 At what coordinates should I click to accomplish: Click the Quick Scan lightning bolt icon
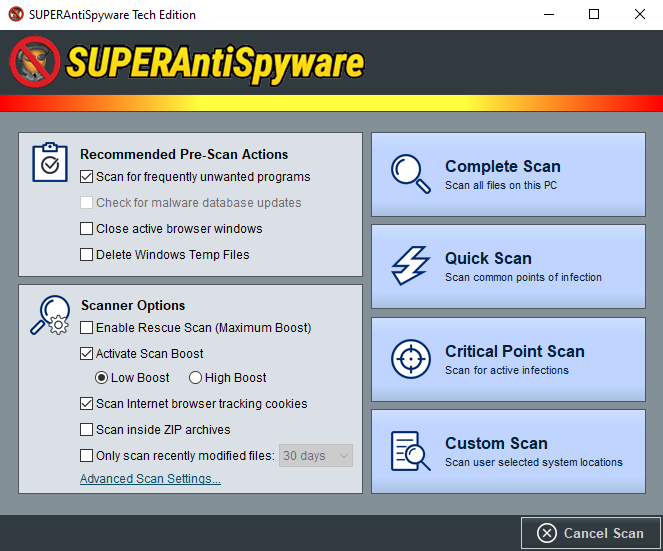(410, 266)
